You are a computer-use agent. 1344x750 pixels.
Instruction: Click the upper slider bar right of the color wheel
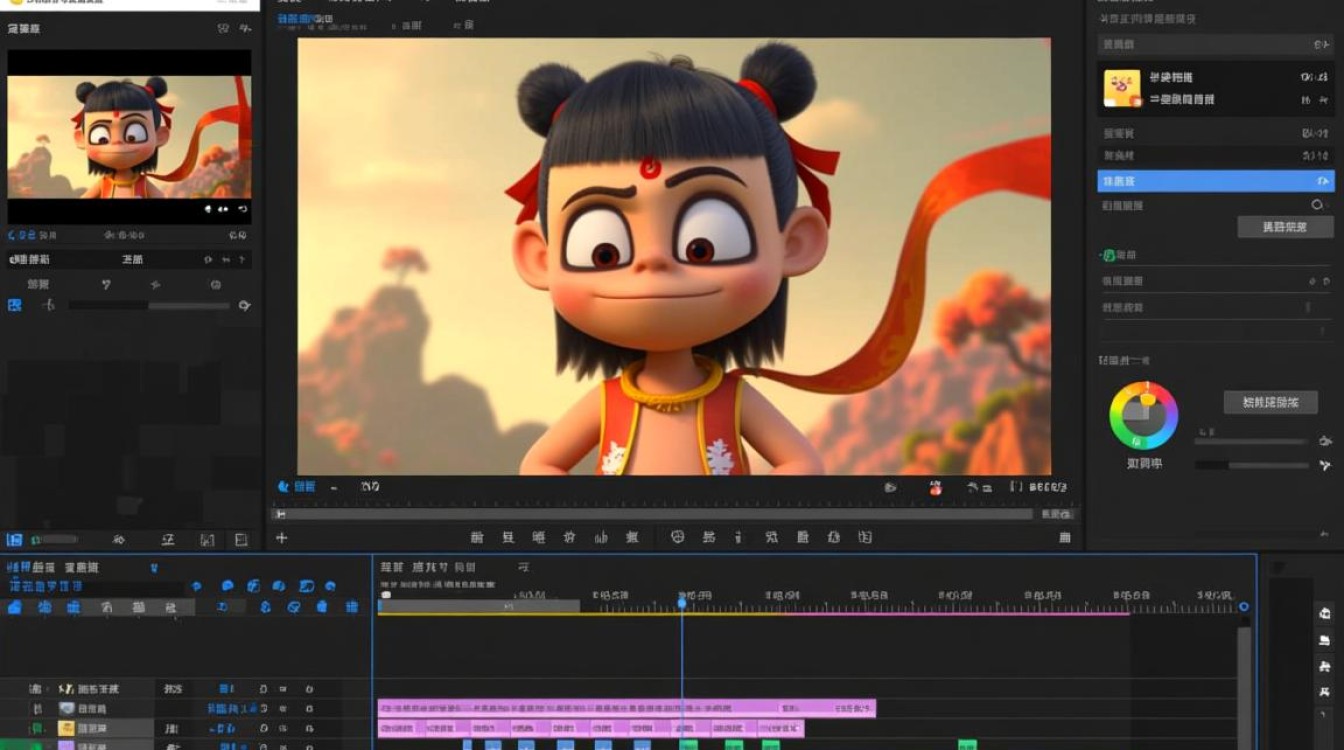(1250, 441)
